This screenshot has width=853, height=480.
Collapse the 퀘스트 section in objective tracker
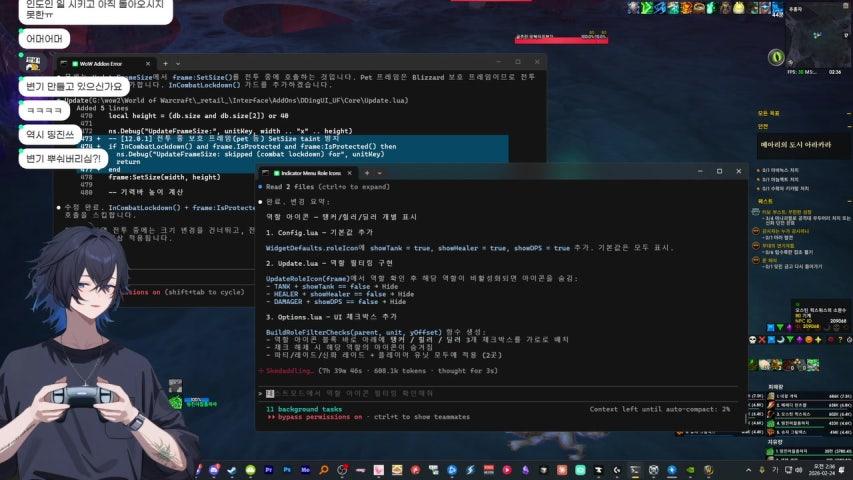850,201
